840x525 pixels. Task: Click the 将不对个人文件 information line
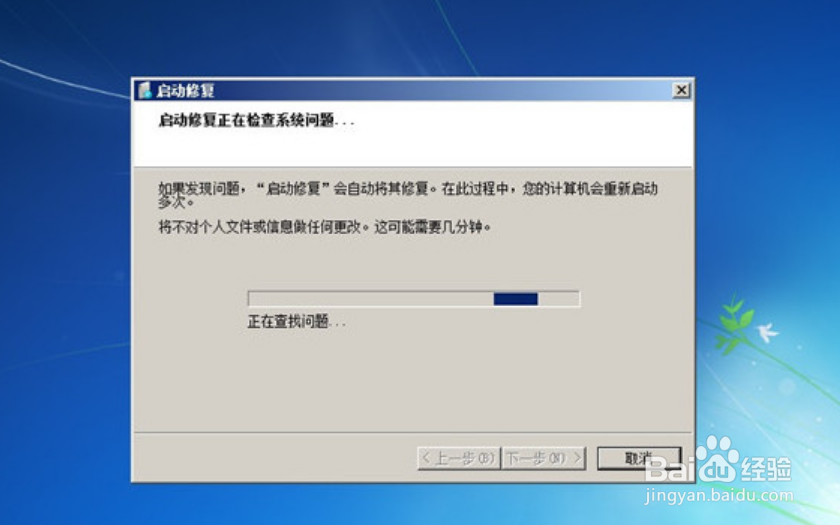[x=325, y=227]
